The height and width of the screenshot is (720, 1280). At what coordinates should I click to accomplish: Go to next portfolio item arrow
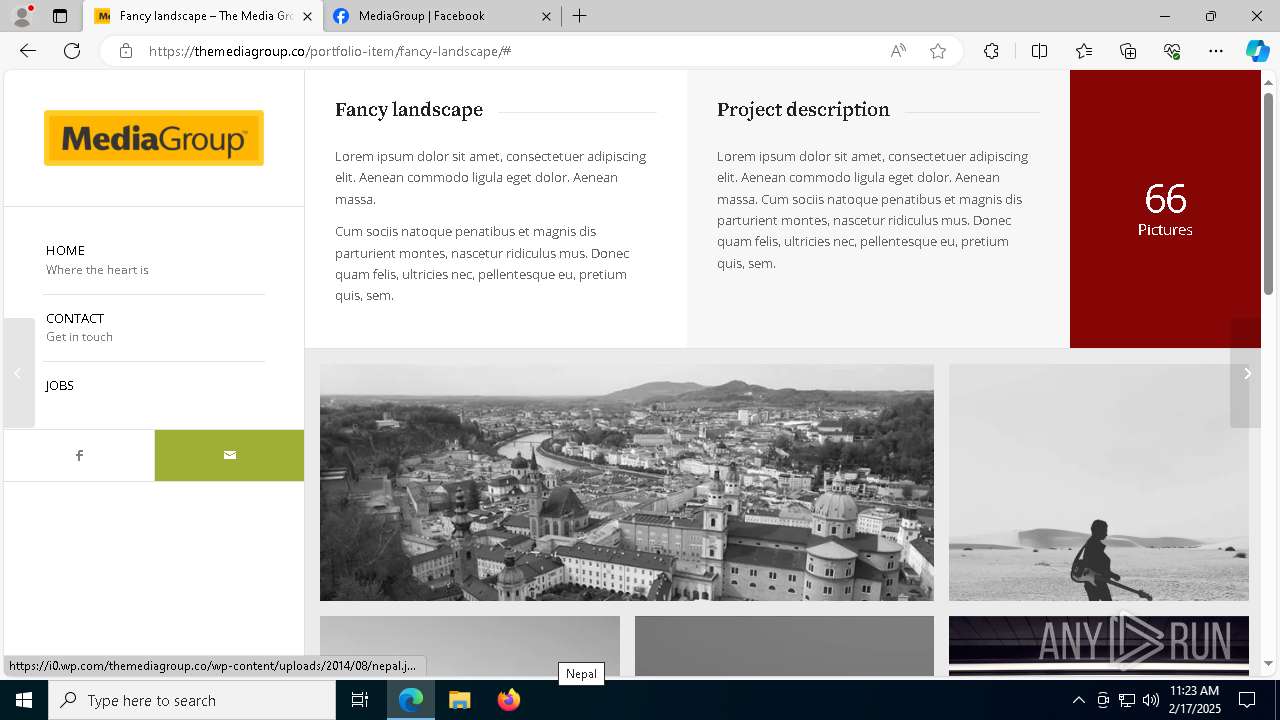point(1246,373)
